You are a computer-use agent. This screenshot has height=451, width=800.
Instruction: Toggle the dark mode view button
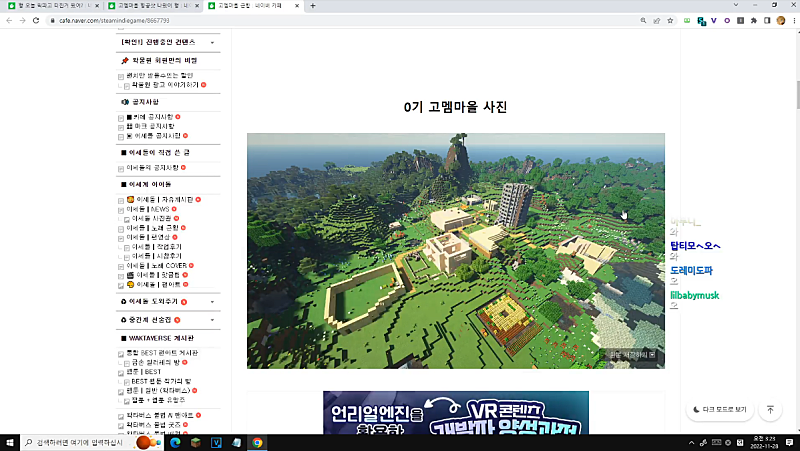[x=719, y=409]
